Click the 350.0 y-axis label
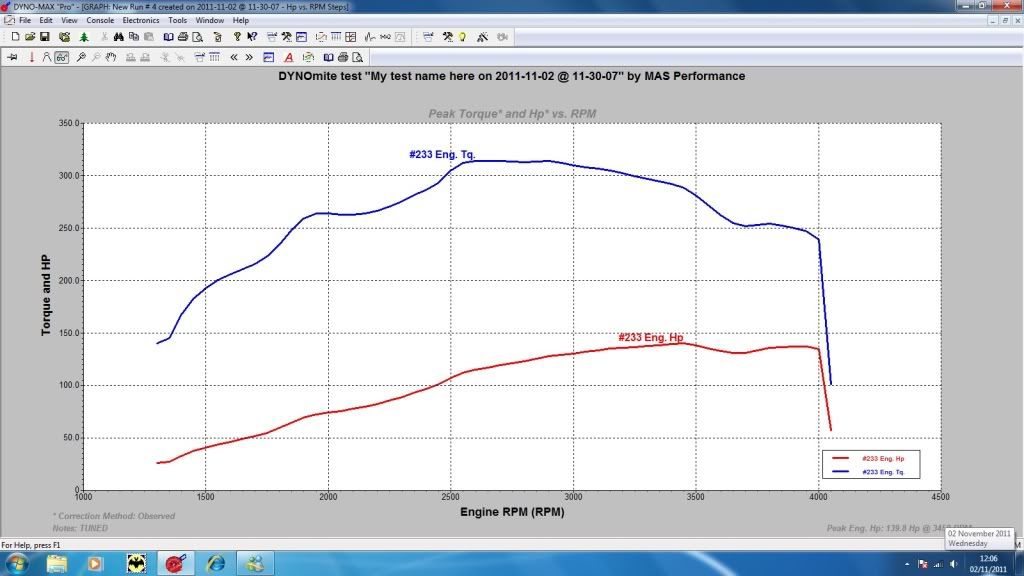The image size is (1024, 576). [x=69, y=123]
